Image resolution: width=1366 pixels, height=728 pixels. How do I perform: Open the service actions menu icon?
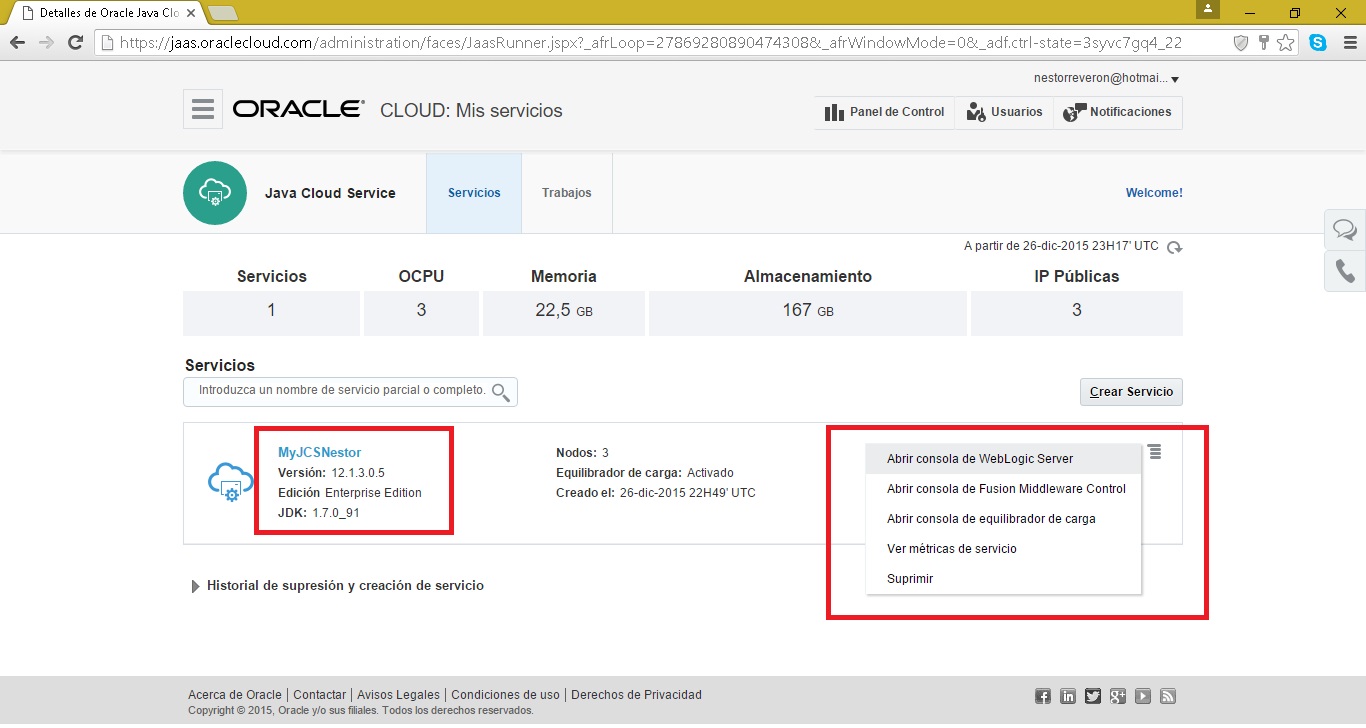tap(1155, 452)
